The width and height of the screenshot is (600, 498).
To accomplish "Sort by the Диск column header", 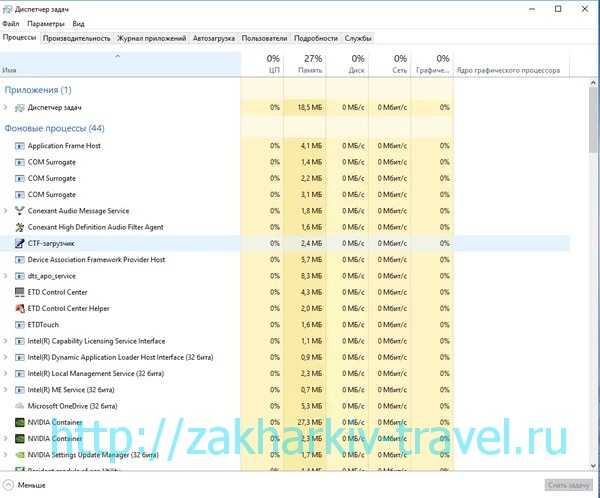I will (347, 64).
